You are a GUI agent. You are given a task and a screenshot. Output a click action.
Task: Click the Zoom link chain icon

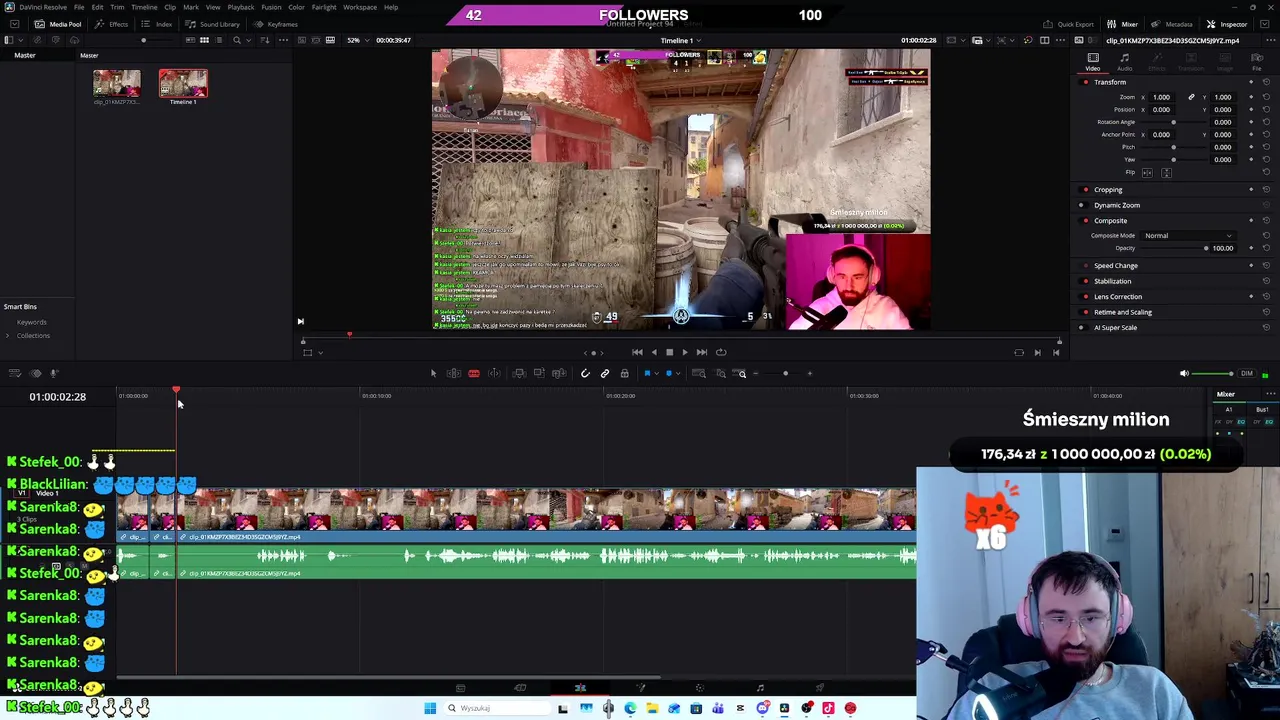tap(1191, 97)
